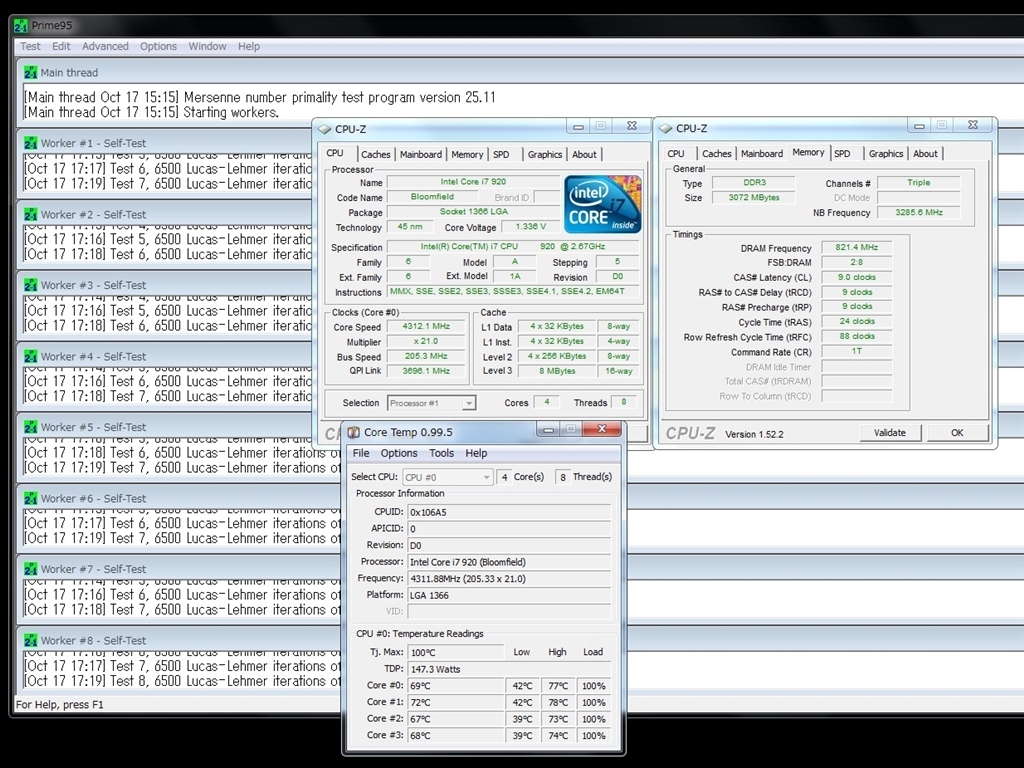Switch to SPD tab in right CPU-Z window
Image resolution: width=1024 pixels, height=768 pixels.
(842, 154)
